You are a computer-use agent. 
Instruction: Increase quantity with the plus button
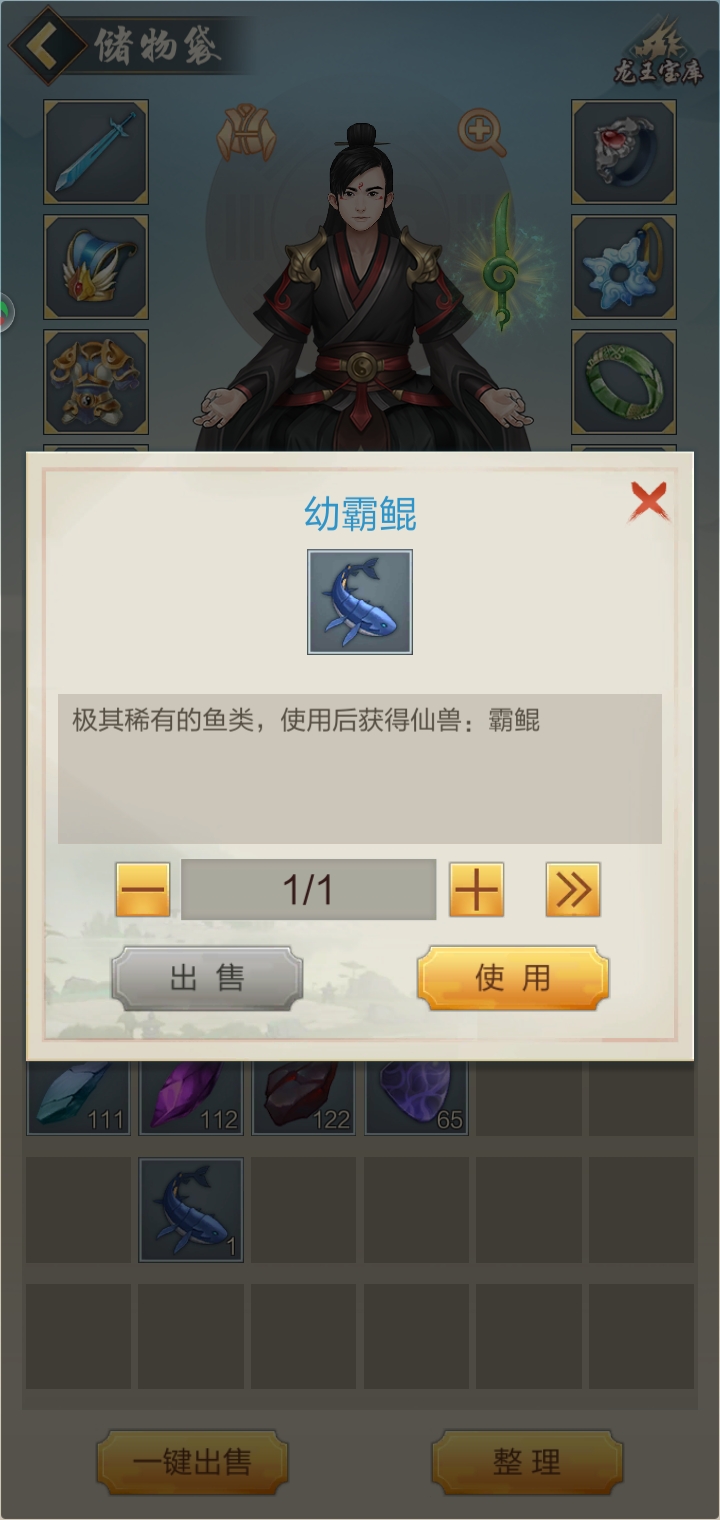click(476, 889)
